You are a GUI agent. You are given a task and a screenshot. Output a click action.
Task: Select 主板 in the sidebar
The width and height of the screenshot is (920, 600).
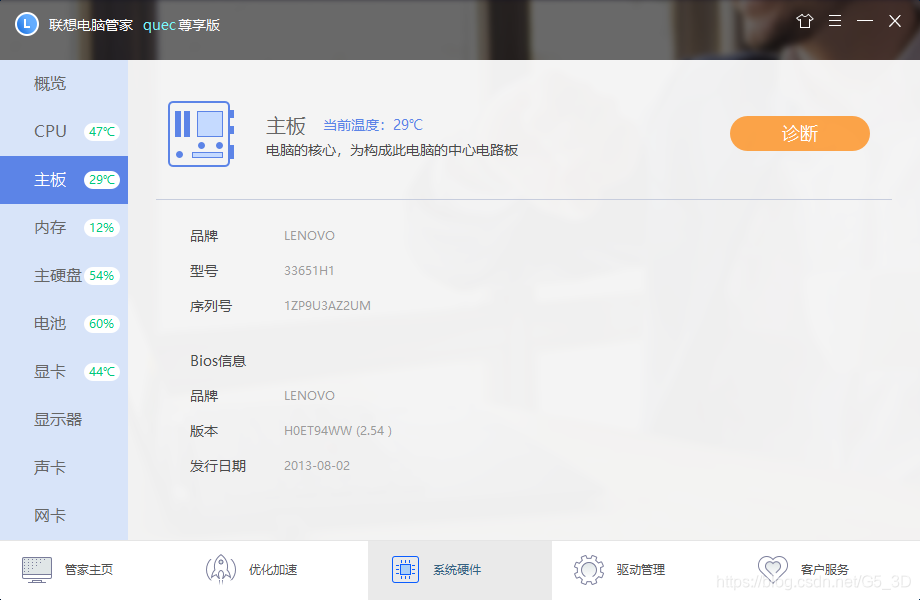64,179
